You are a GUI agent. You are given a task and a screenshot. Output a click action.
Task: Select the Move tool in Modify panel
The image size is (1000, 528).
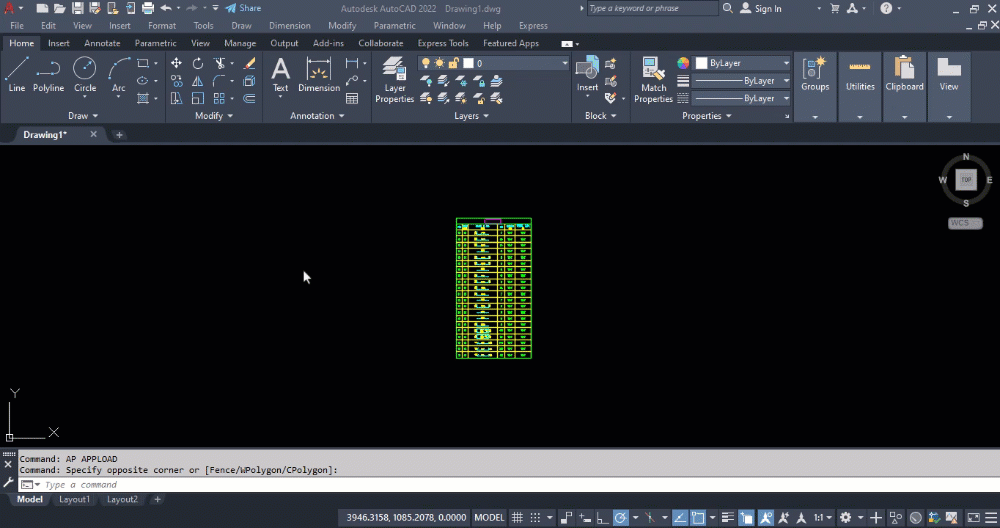point(176,63)
